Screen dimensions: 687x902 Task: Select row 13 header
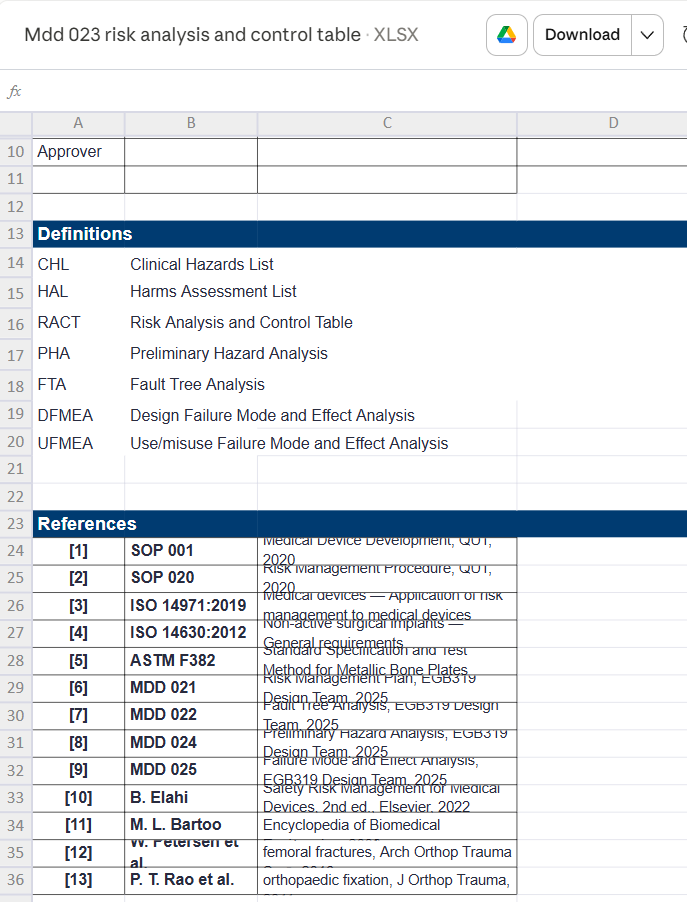(x=16, y=234)
